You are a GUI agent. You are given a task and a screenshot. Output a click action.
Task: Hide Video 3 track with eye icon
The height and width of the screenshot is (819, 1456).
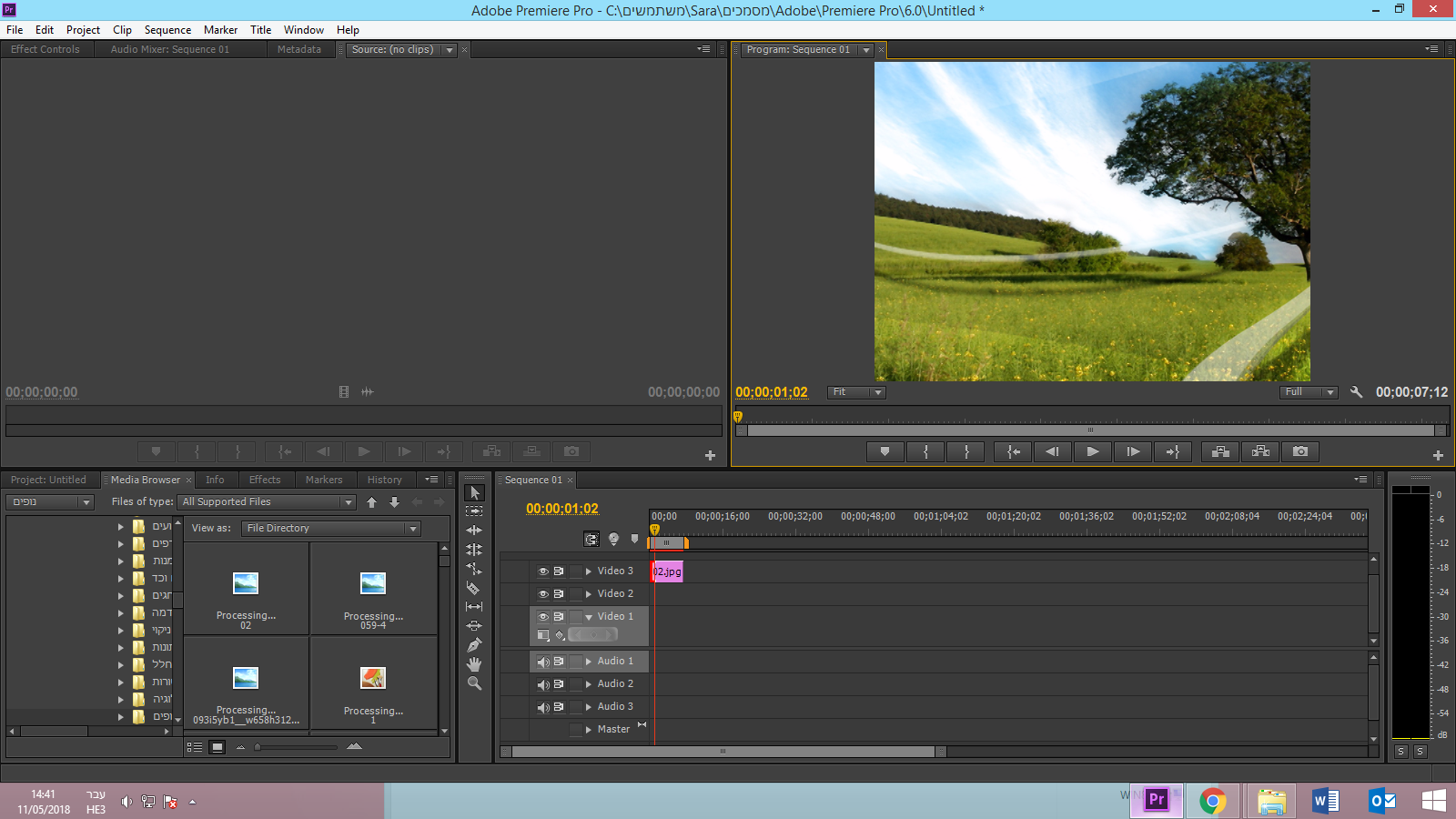(543, 571)
